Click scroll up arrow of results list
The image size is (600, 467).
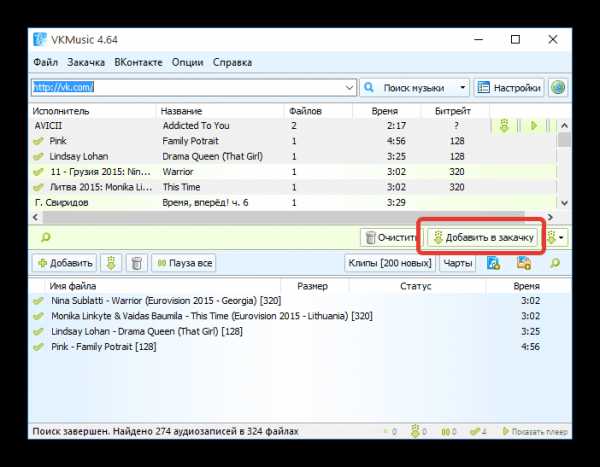[x=564, y=125]
